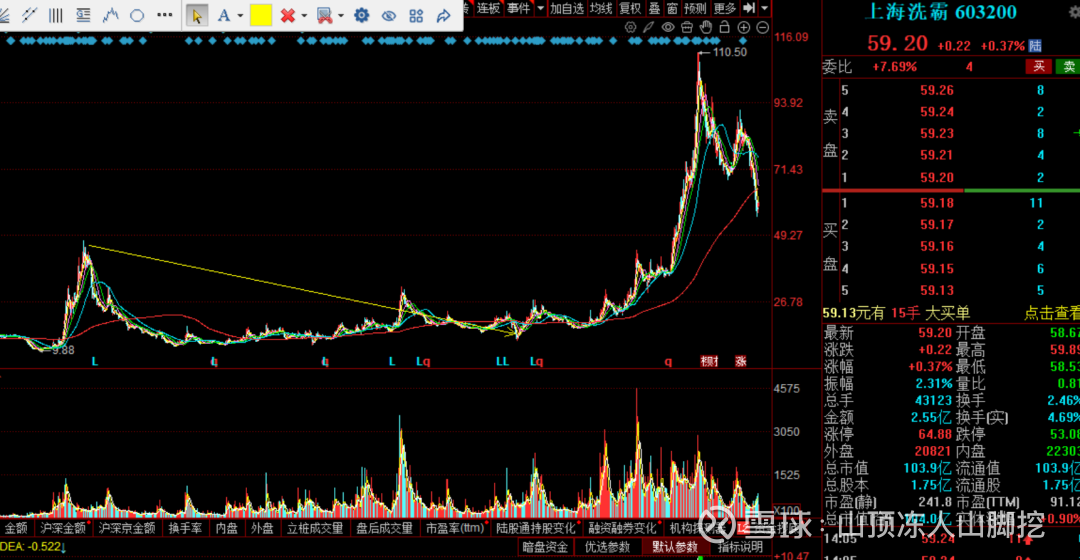Click the green 卖 sell button
The height and width of the screenshot is (560, 1080).
coord(1068,67)
